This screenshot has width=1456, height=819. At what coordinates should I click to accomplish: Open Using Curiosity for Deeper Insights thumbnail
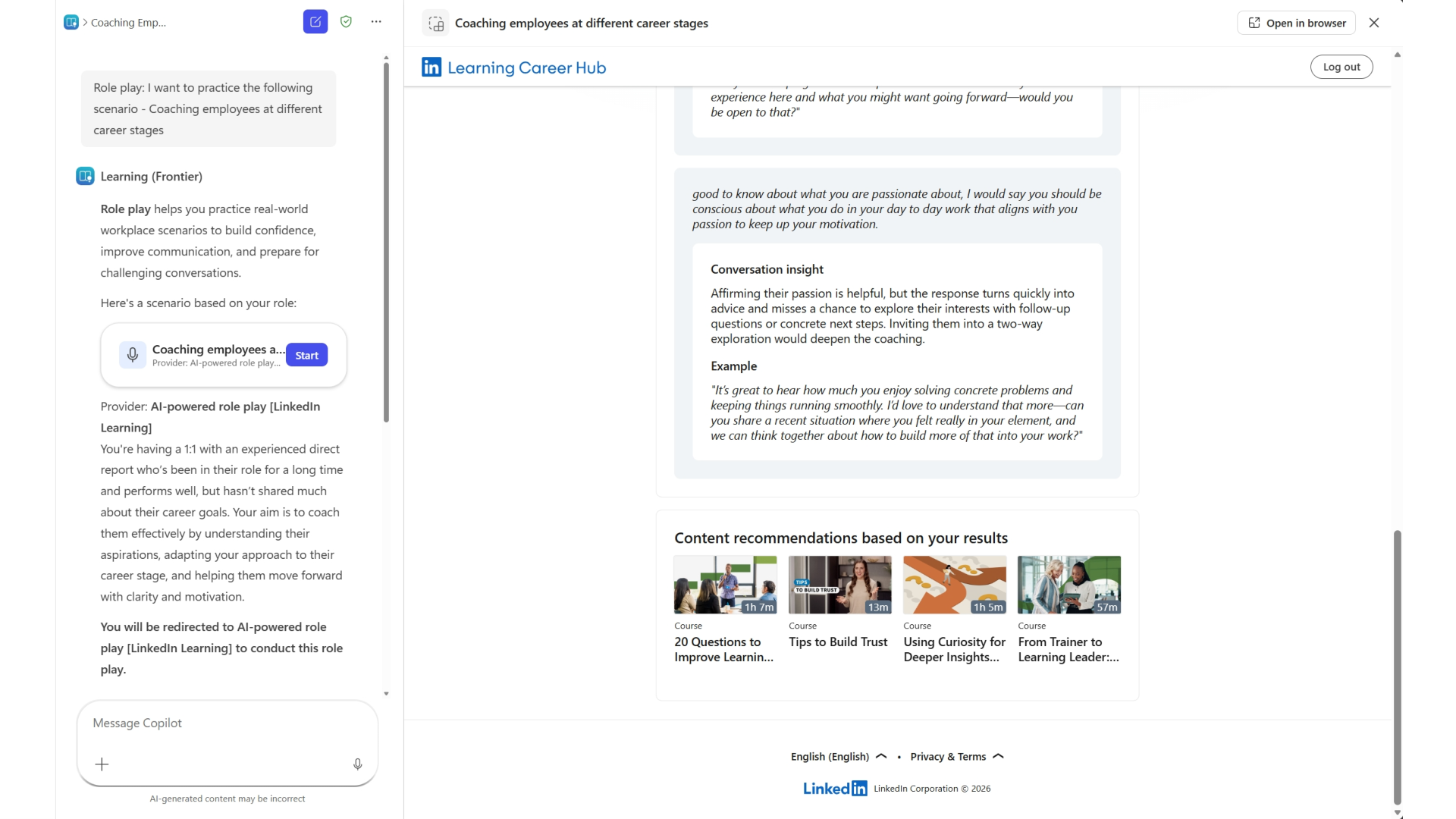tap(955, 585)
